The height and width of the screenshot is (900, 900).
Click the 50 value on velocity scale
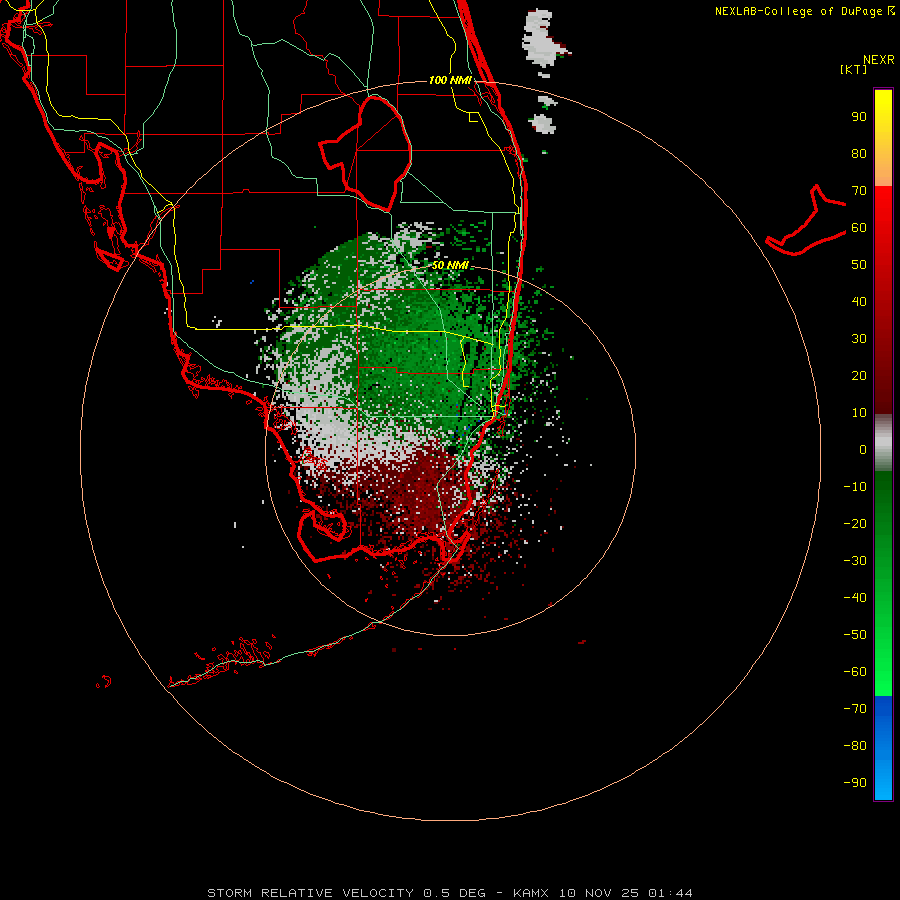[x=859, y=265]
